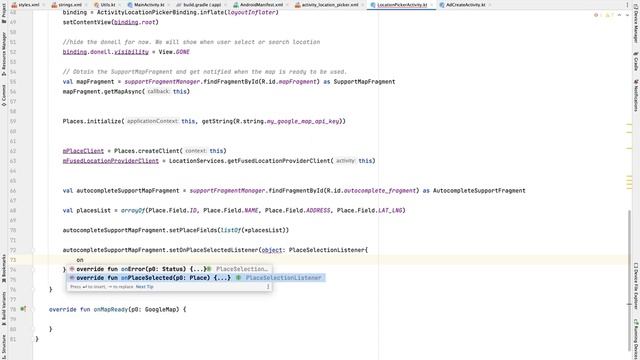Click the top yellow warning stripe marker
640x360 pixels.
(629, 125)
